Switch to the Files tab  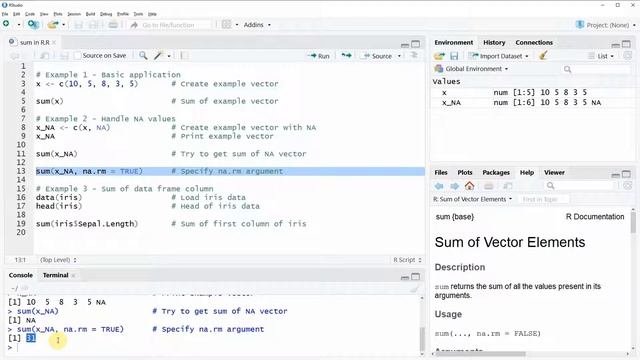pos(441,173)
